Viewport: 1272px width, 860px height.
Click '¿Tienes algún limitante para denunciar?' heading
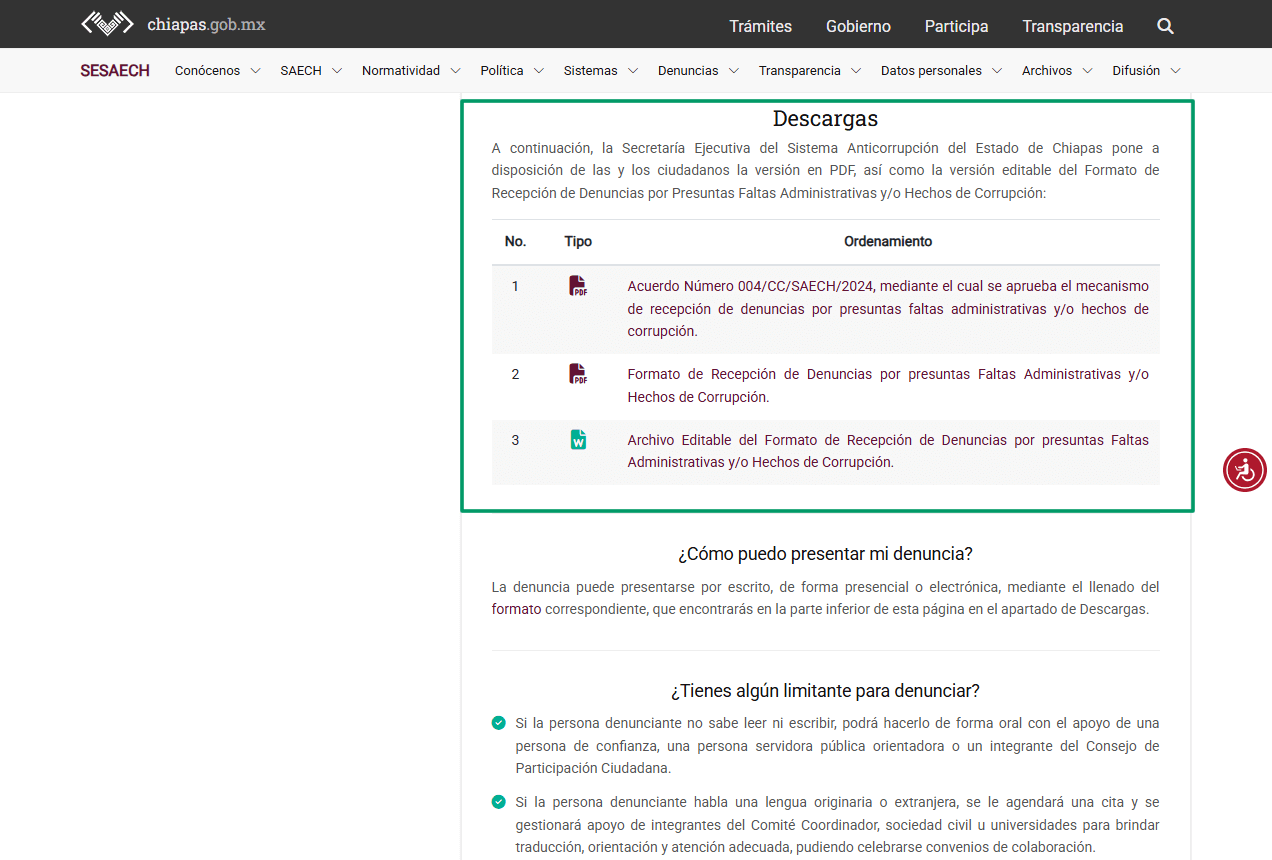pos(825,691)
